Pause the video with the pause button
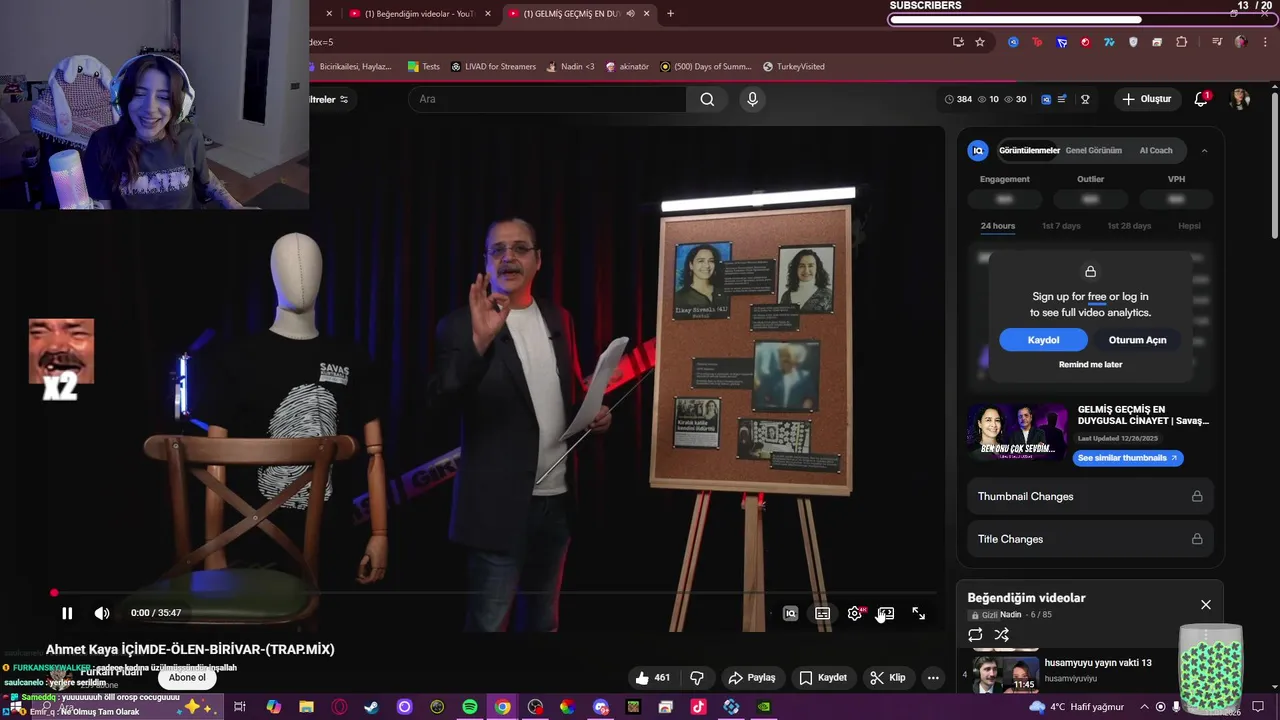1280x720 pixels. (67, 613)
